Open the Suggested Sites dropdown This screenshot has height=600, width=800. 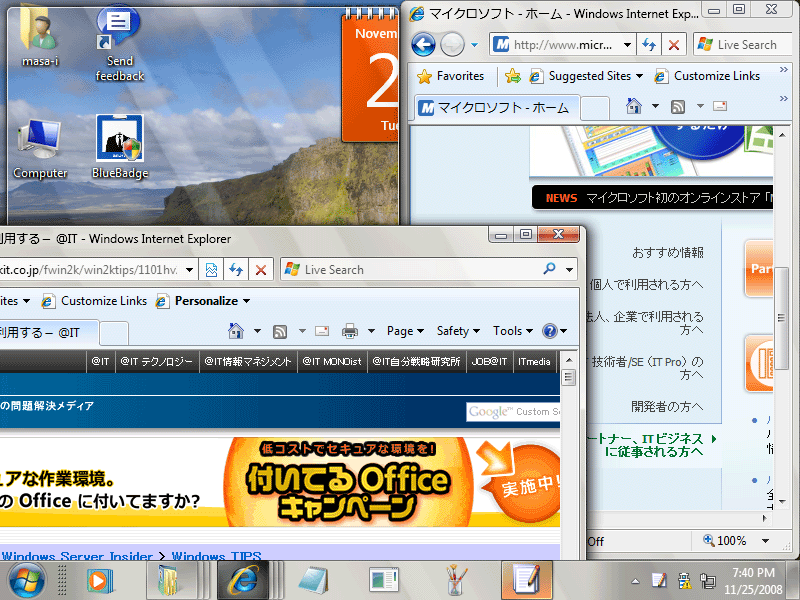tap(587, 76)
